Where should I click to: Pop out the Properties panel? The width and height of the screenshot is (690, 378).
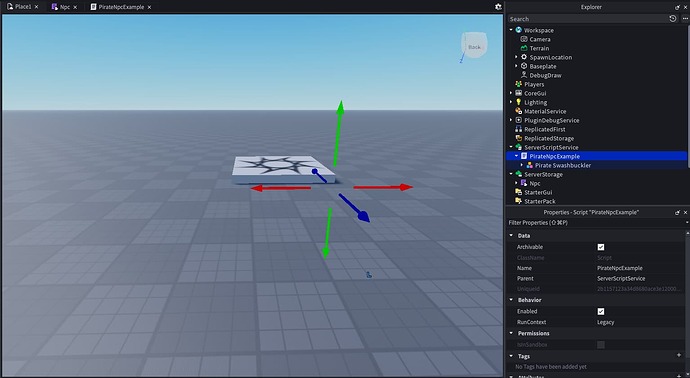pyautogui.click(x=677, y=213)
